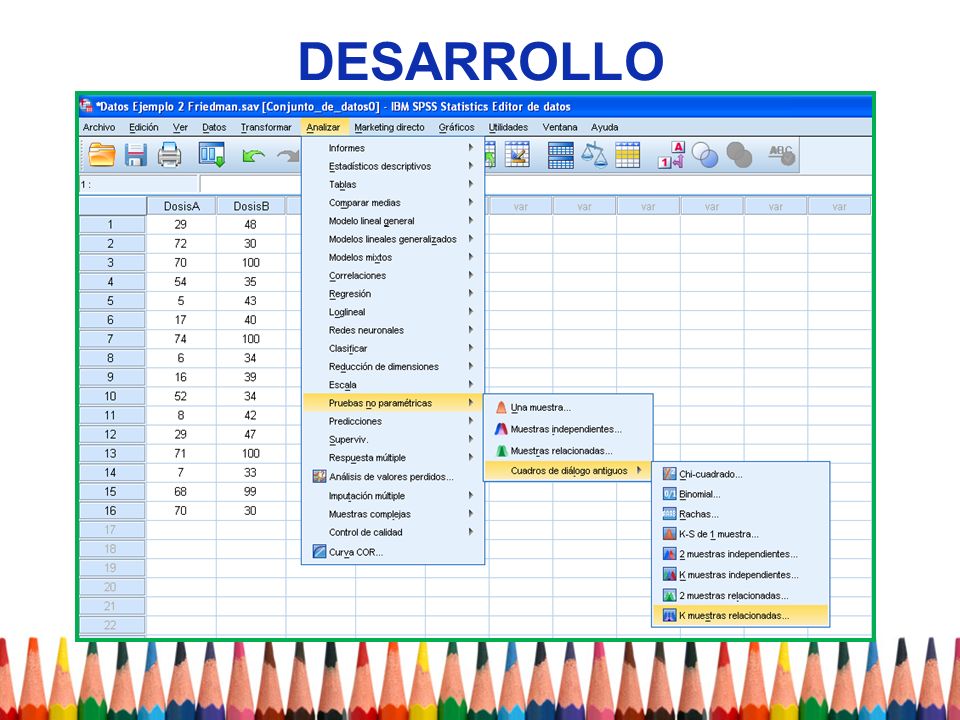Open Curva COR entry
This screenshot has width=960, height=720.
click(393, 552)
